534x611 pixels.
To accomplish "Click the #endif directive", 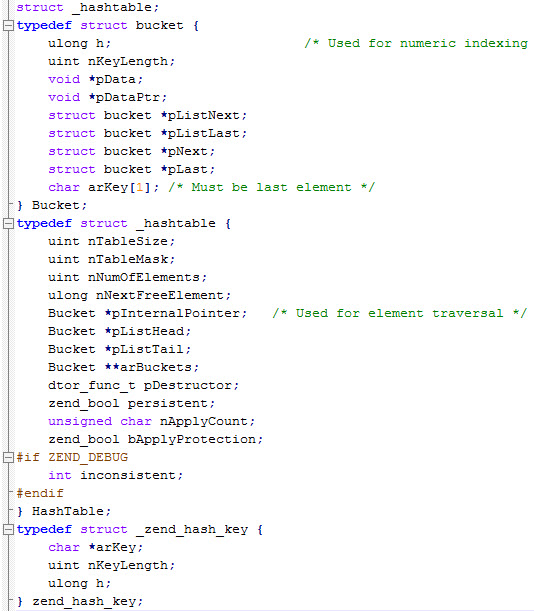I will (40, 493).
